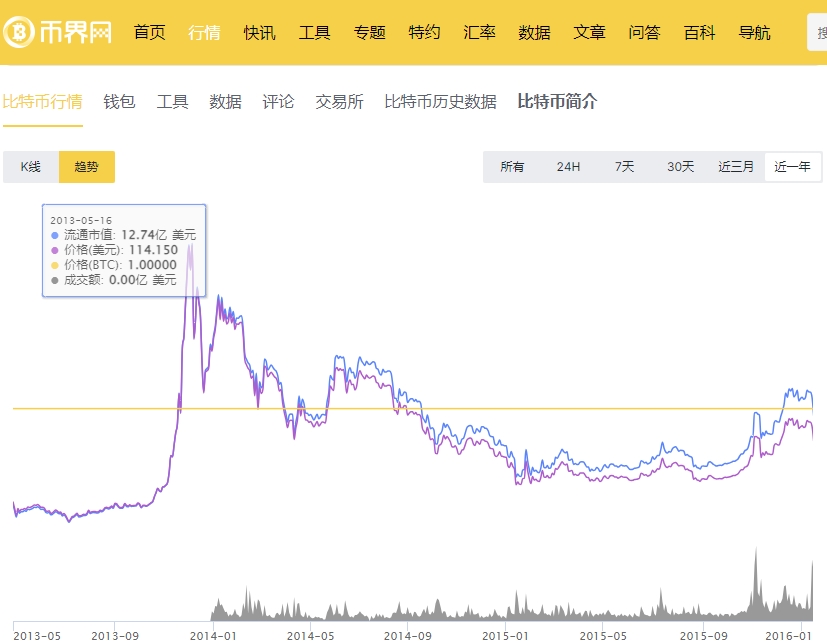Select the 趋势 trend chart mode
This screenshot has height=643, width=827.
[87, 167]
